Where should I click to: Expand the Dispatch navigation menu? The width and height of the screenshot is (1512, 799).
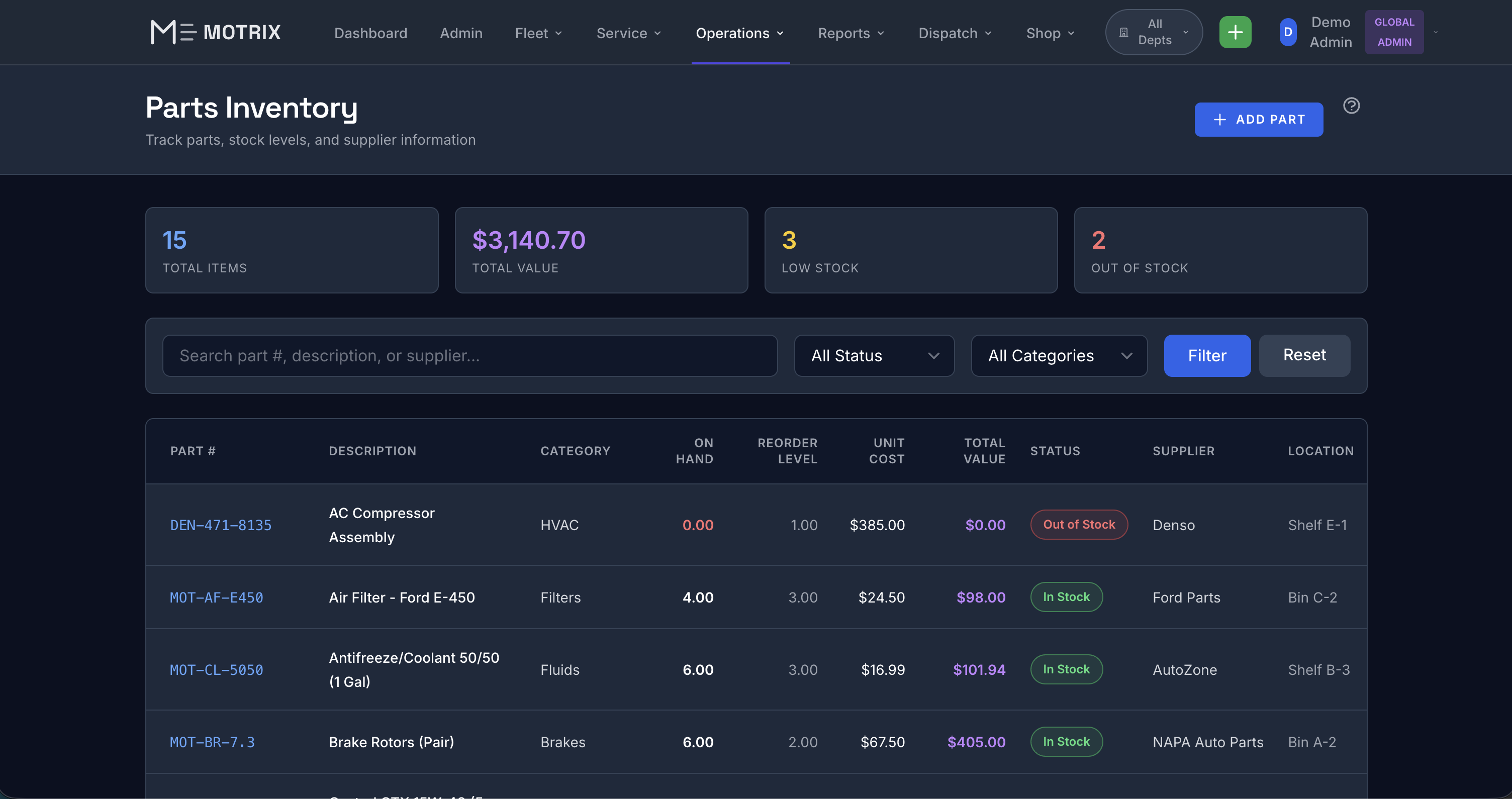tap(954, 34)
